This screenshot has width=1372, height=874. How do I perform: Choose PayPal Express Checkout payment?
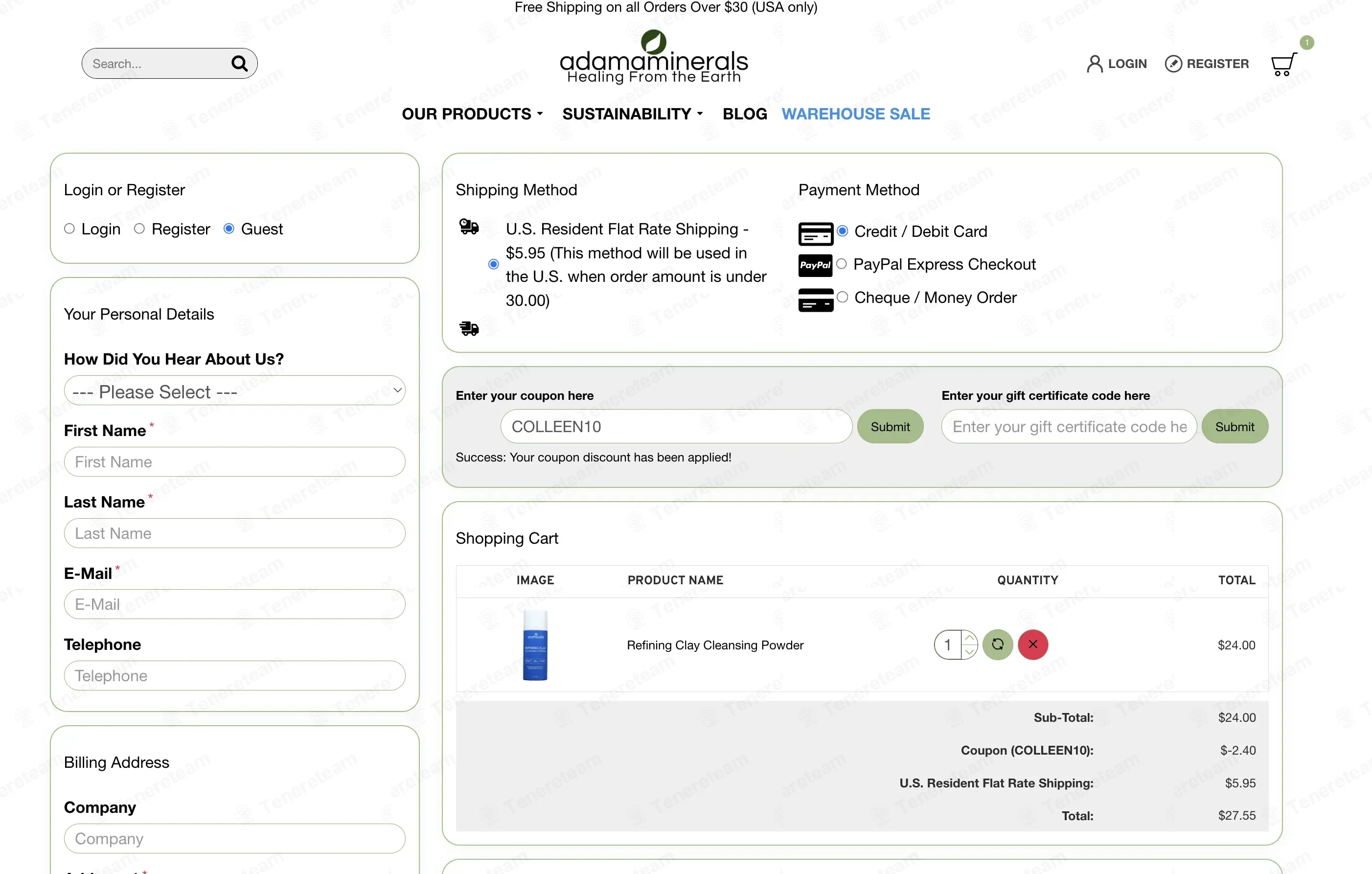(x=842, y=264)
